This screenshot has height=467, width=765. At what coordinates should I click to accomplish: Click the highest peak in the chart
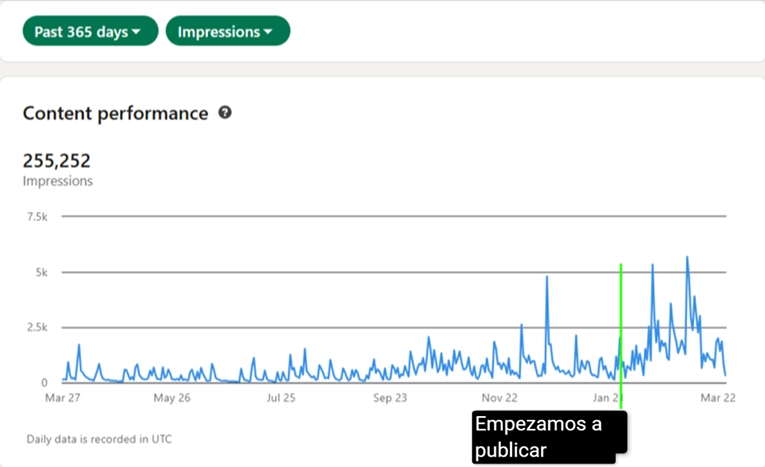687,257
